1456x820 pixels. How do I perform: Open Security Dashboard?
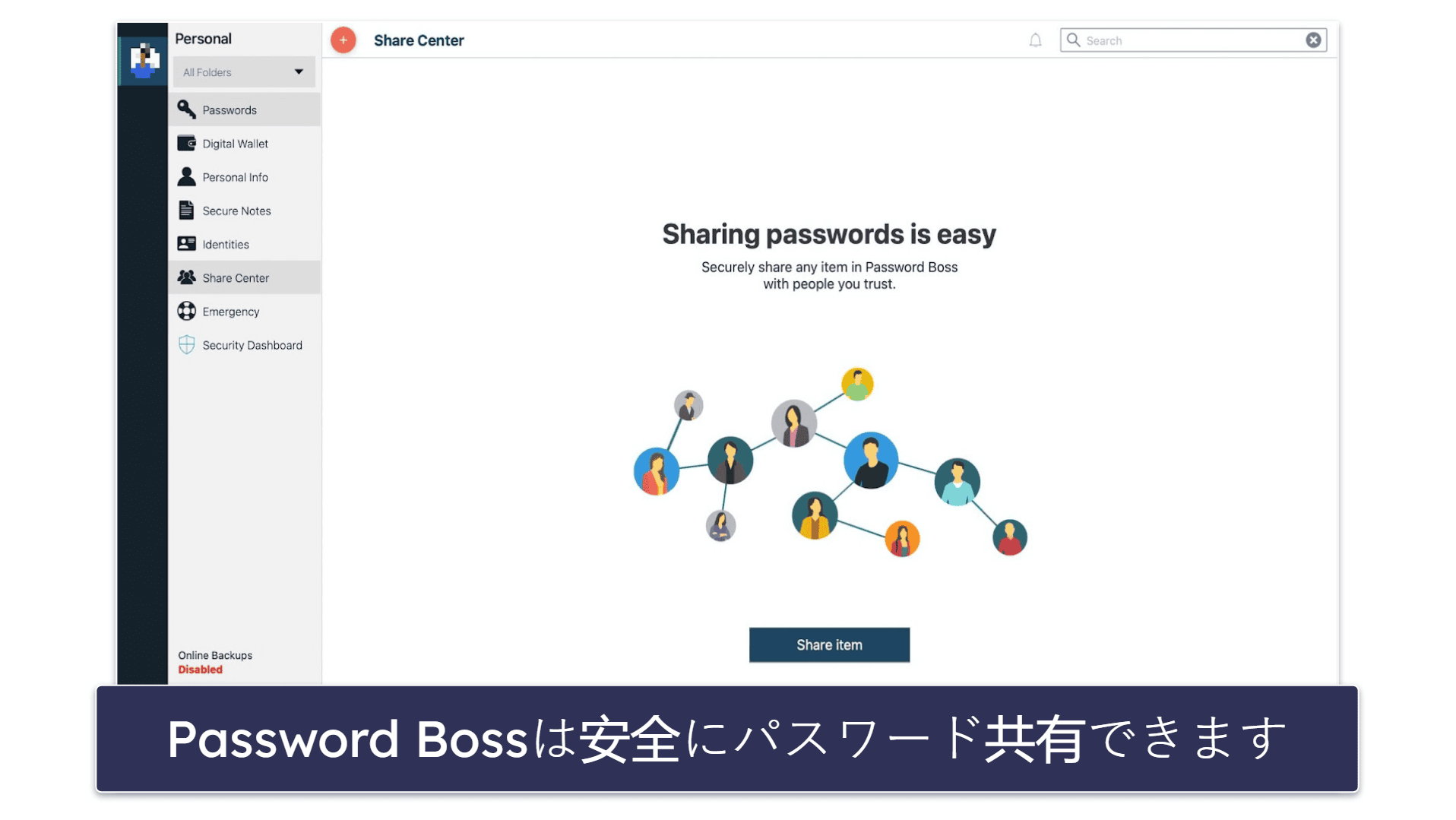click(244, 345)
